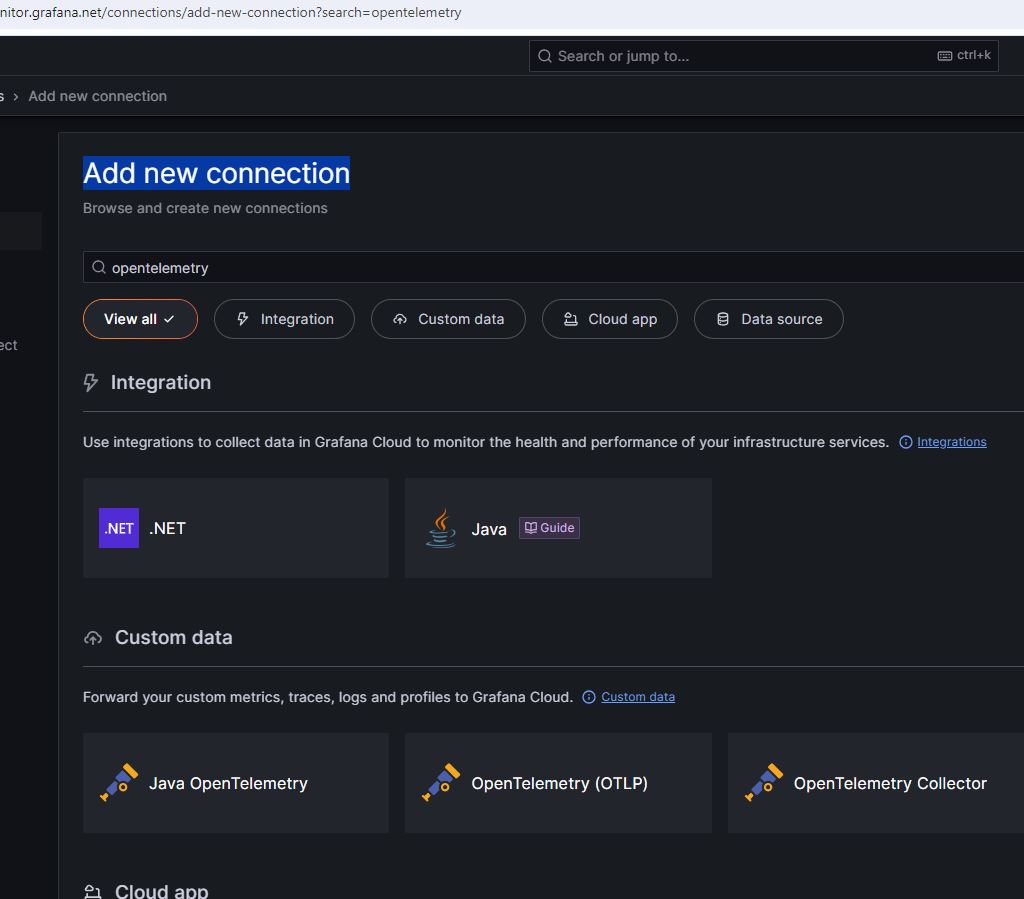Click the magnifier icon in top search bar

tap(545, 56)
